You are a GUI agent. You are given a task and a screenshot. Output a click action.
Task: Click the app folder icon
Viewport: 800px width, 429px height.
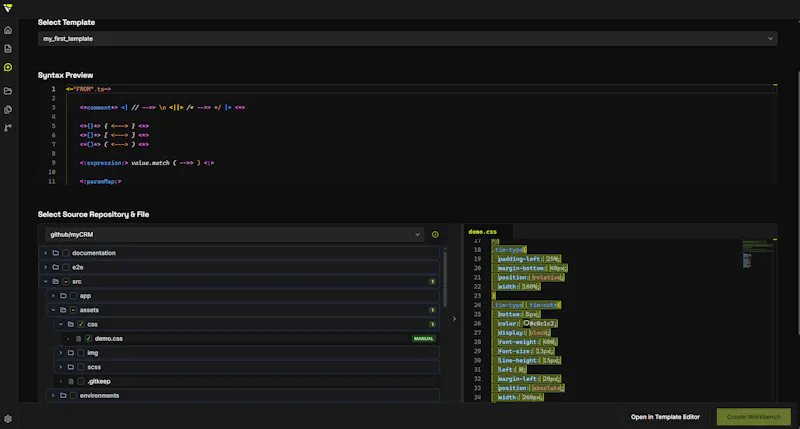pyautogui.click(x=63, y=296)
